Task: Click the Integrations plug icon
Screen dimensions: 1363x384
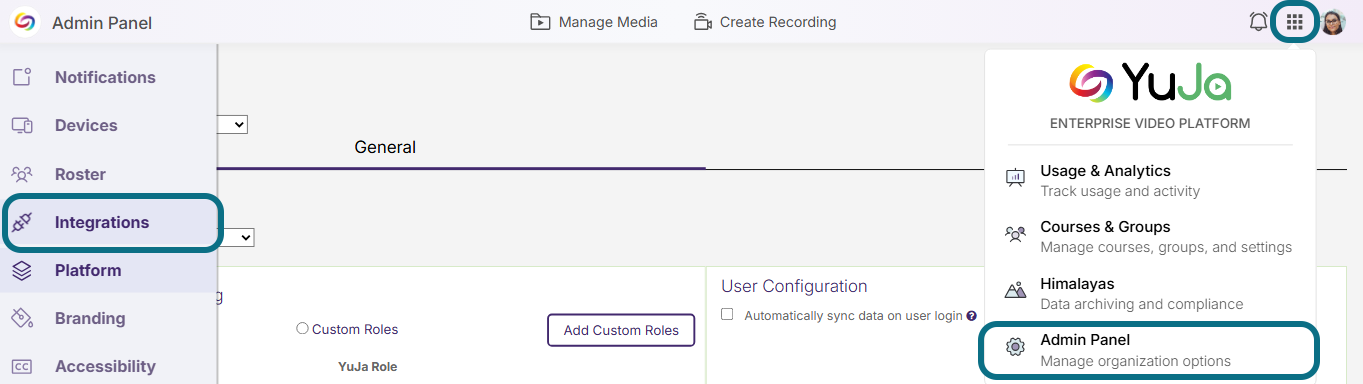Action: click(22, 222)
